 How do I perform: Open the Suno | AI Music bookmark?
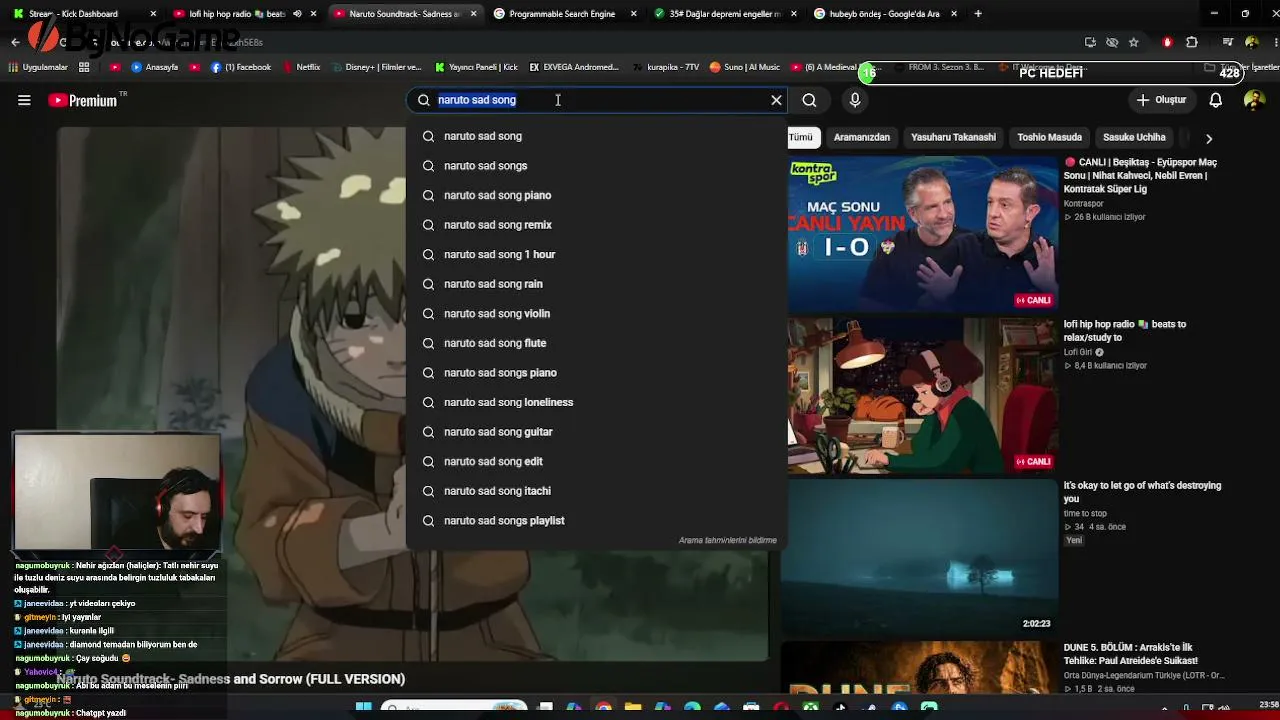tap(745, 67)
